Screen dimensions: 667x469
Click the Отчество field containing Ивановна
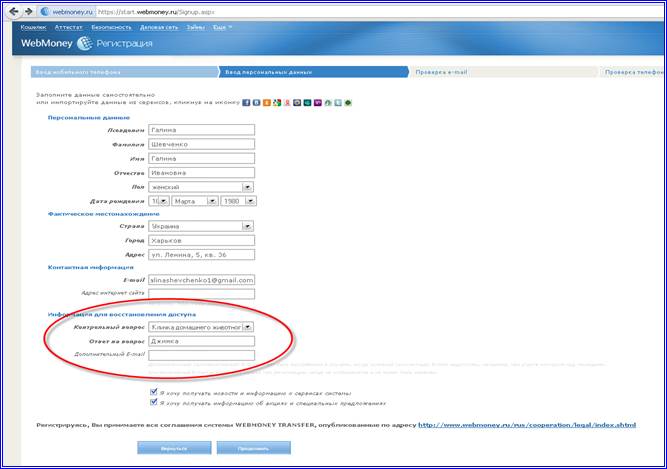tap(202, 173)
